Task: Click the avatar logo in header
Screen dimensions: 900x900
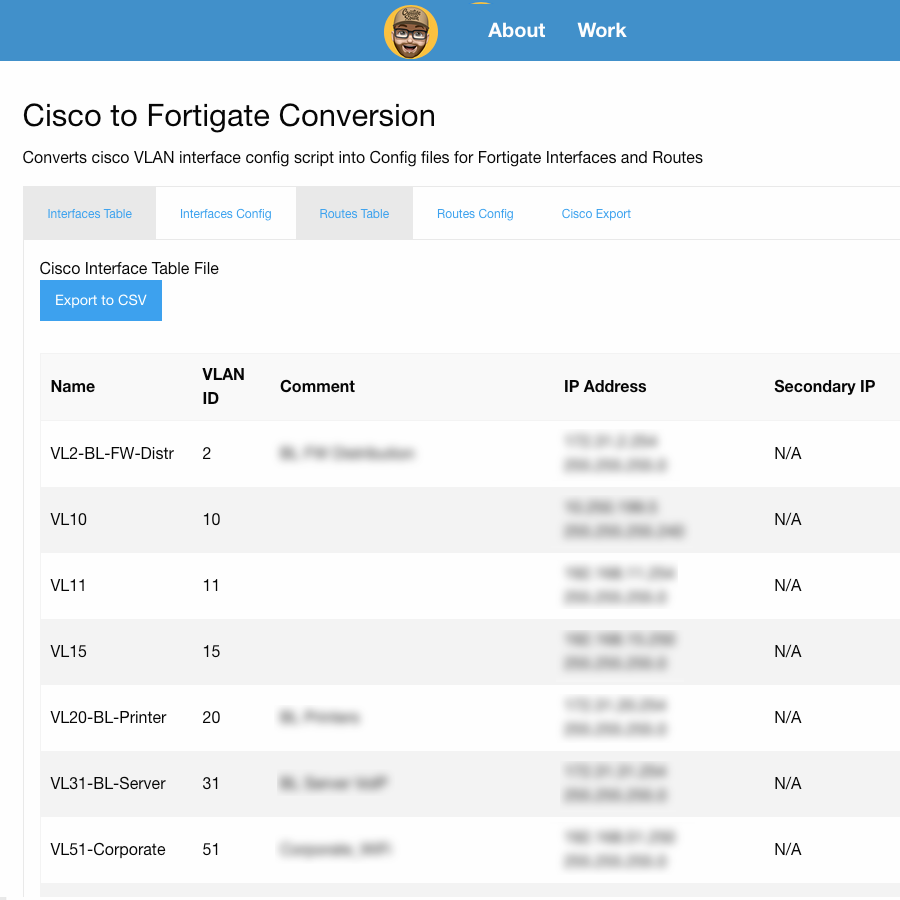Action: [x=411, y=32]
